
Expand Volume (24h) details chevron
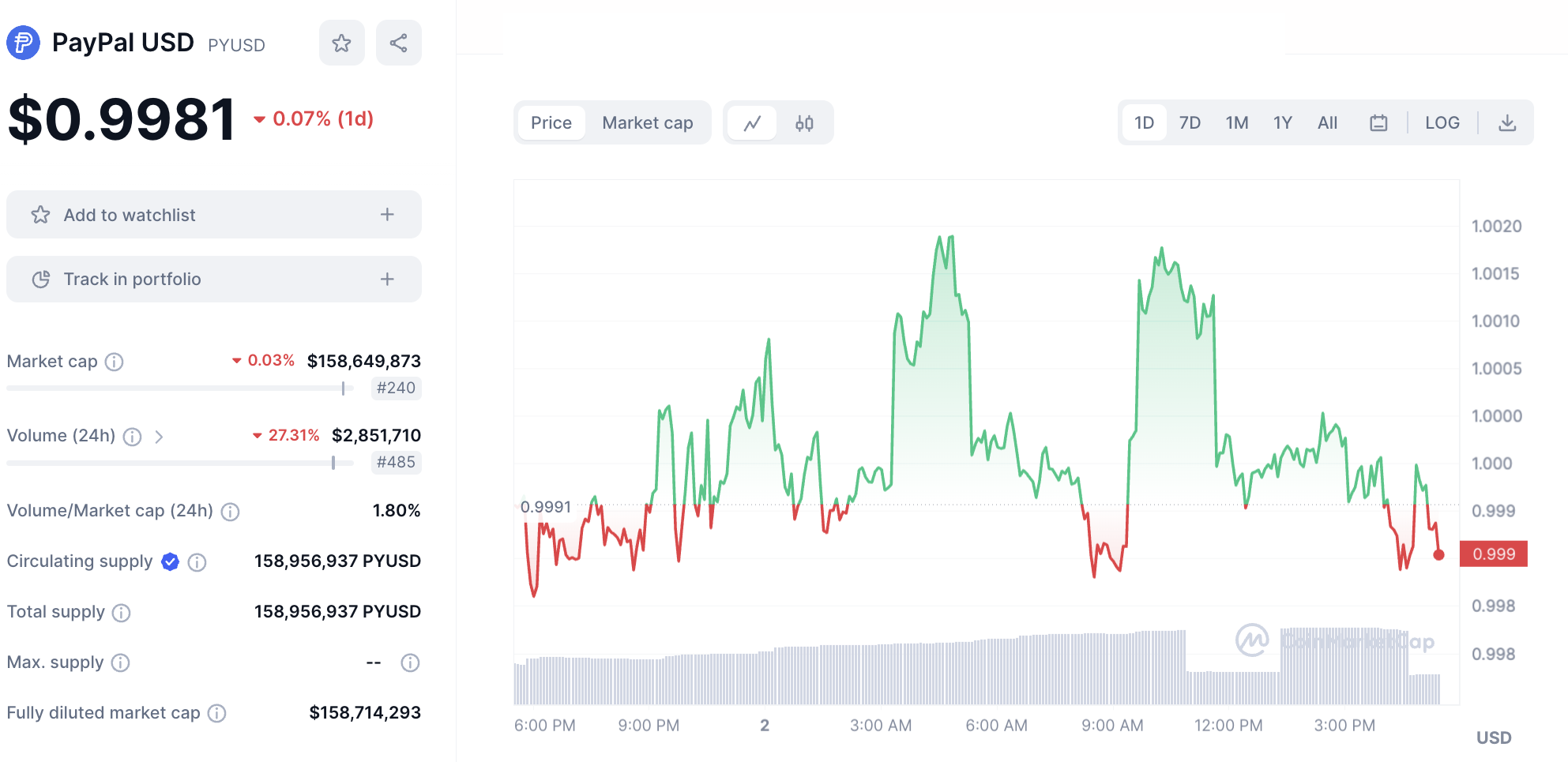(x=159, y=437)
